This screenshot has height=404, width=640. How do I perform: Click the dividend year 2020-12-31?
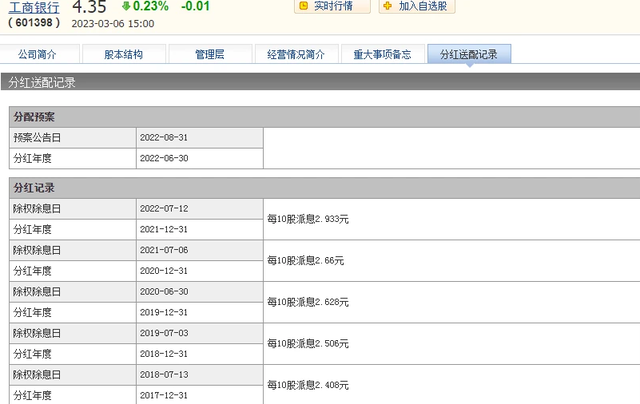[164, 271]
